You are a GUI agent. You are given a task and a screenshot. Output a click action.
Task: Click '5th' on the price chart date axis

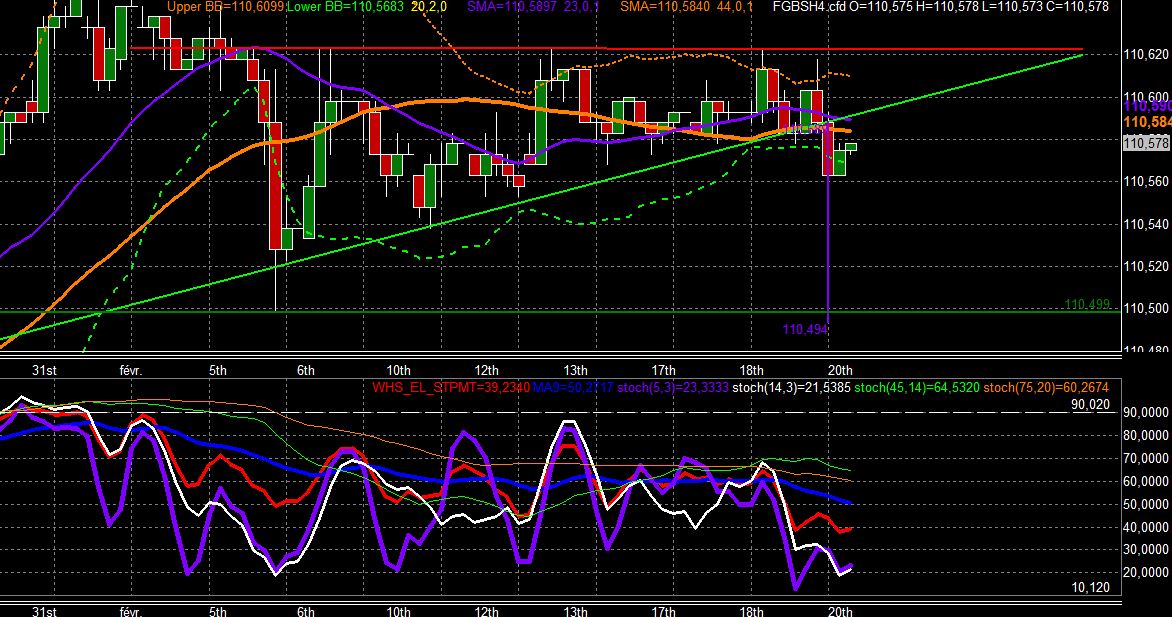click(x=218, y=370)
